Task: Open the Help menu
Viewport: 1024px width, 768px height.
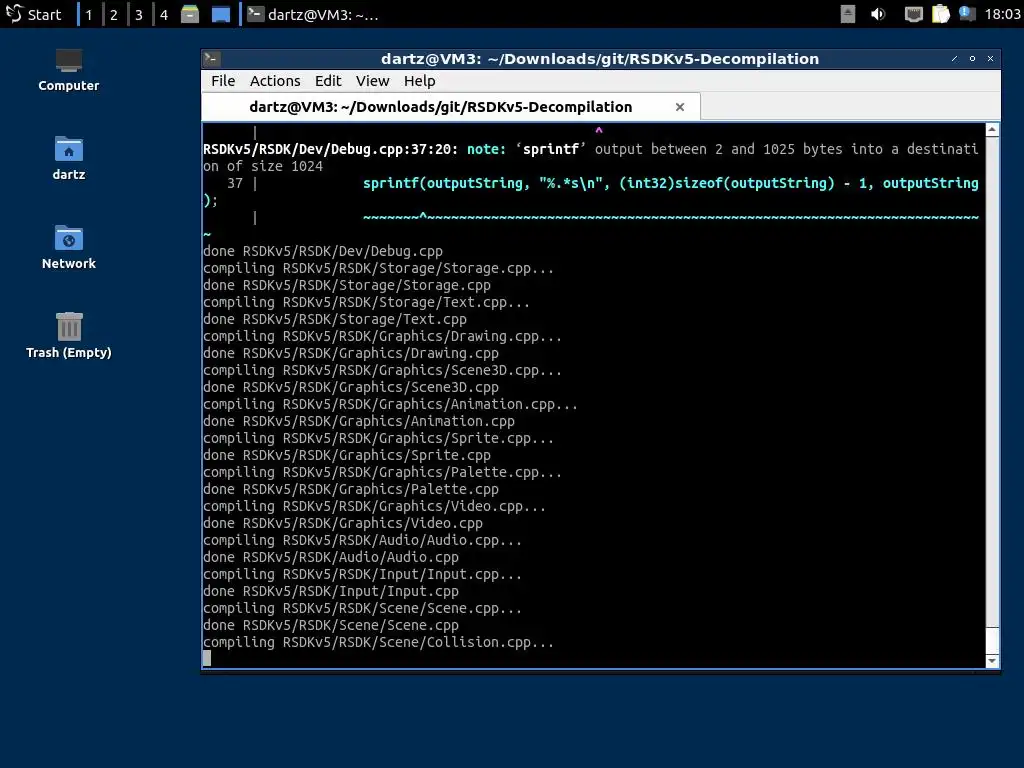Action: [419, 81]
